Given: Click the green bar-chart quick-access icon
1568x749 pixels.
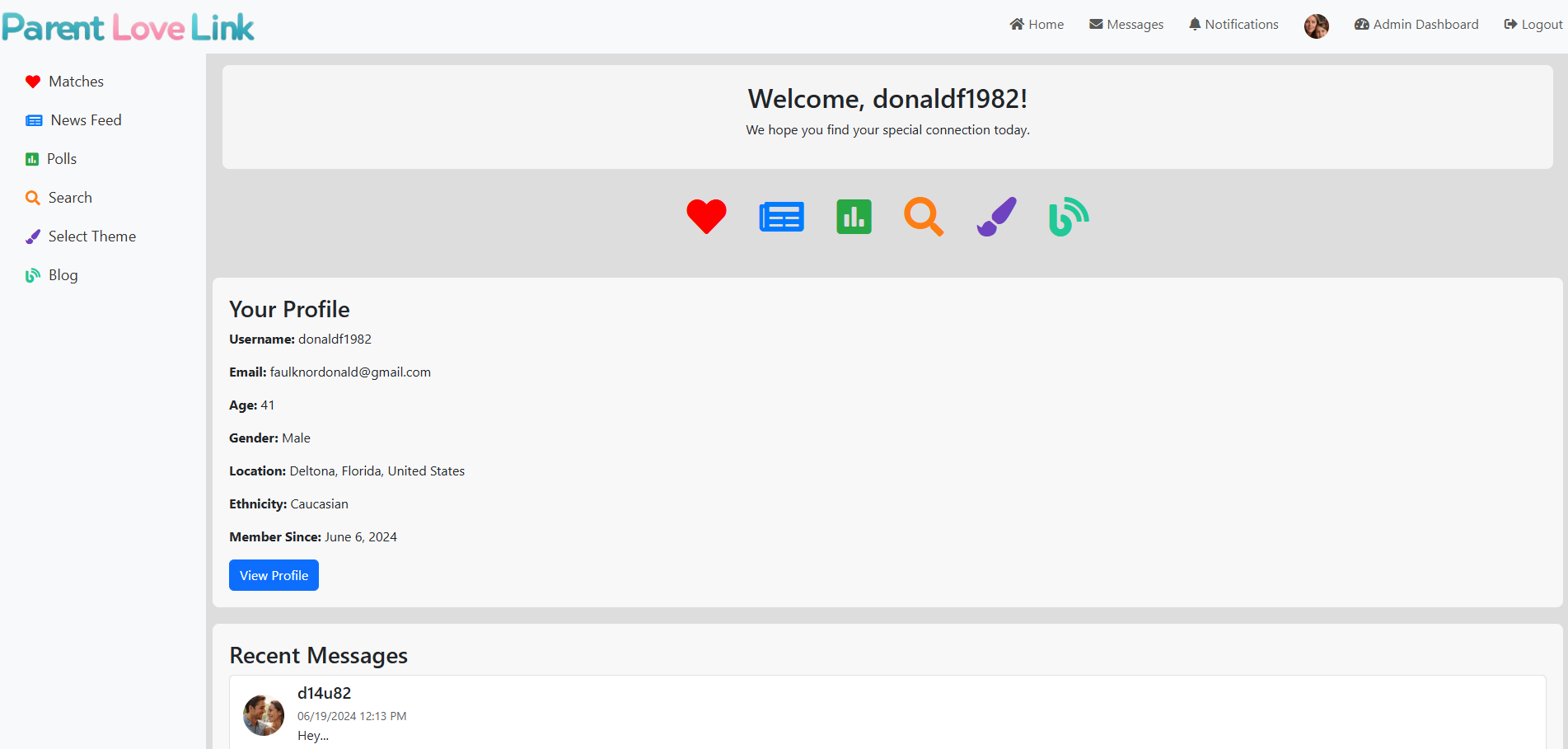Looking at the screenshot, I should (x=854, y=217).
